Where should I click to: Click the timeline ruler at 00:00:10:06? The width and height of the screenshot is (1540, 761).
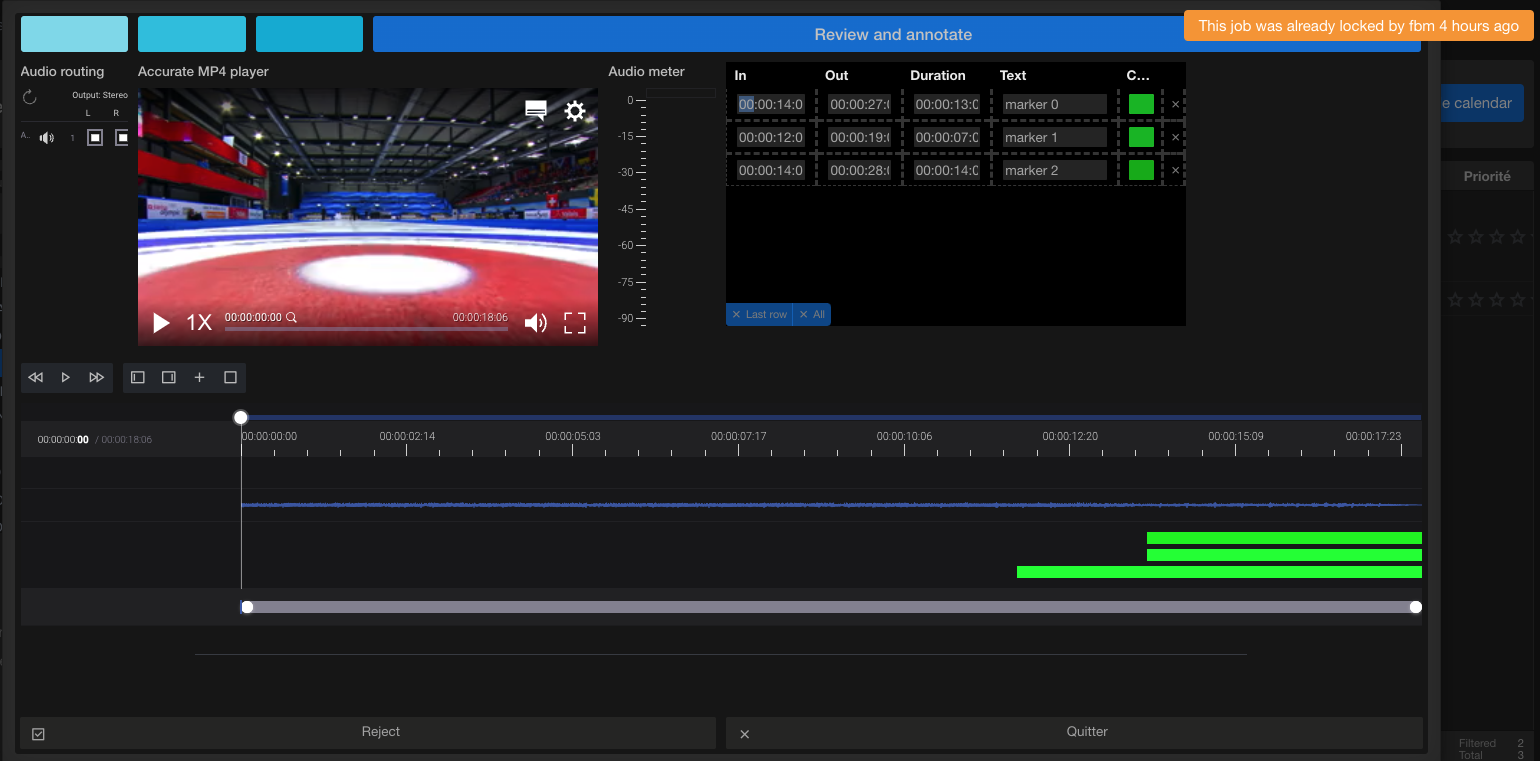pos(904,437)
